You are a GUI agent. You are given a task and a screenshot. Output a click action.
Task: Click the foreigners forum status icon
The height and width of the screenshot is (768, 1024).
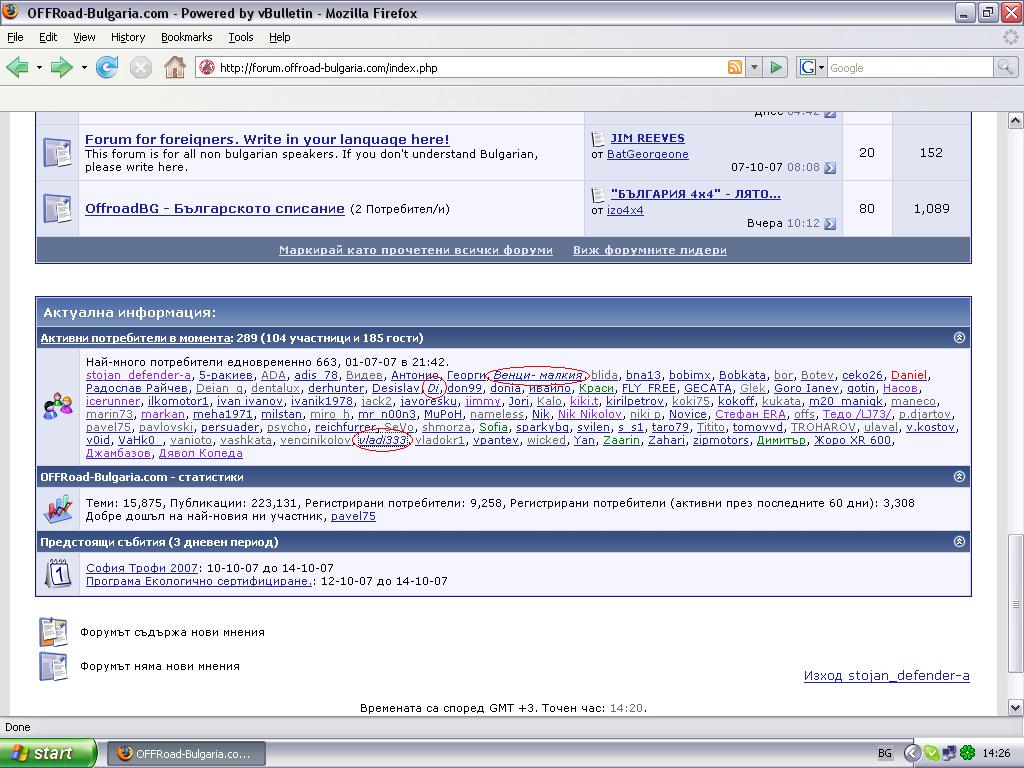click(x=57, y=152)
